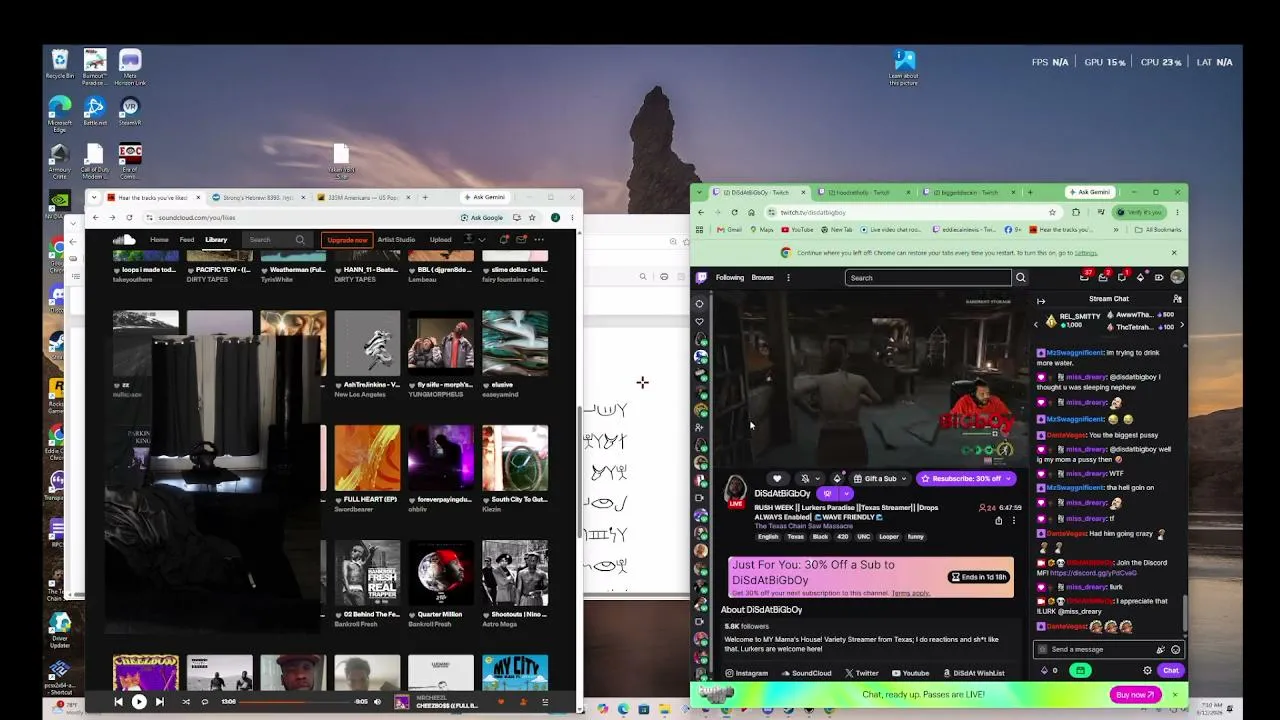Click the SoundCloud search magnifier icon
Image resolution: width=1280 pixels, height=720 pixels.
(x=300, y=240)
